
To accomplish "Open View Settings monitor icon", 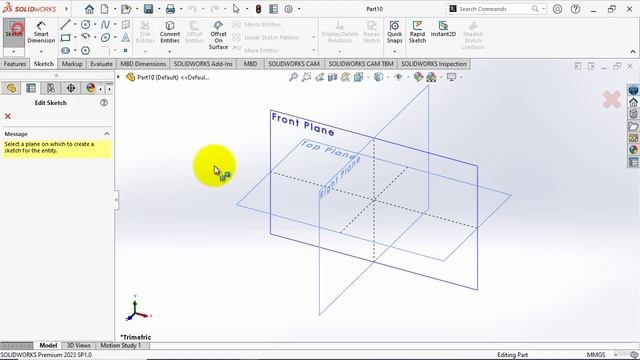I will point(451,77).
